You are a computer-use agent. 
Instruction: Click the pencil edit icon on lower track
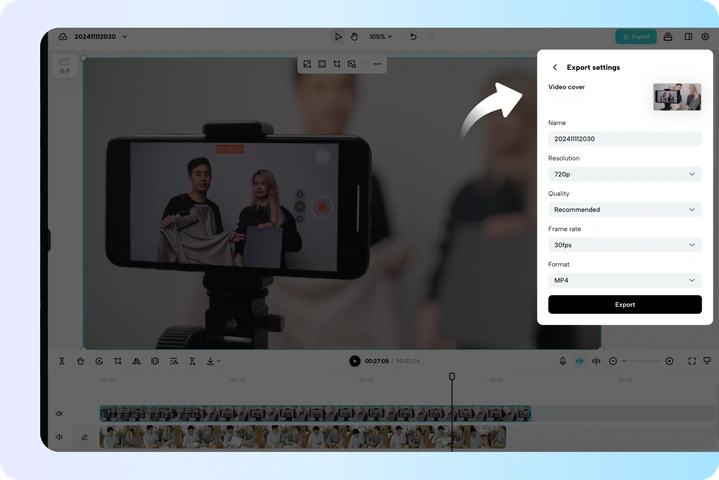click(84, 437)
